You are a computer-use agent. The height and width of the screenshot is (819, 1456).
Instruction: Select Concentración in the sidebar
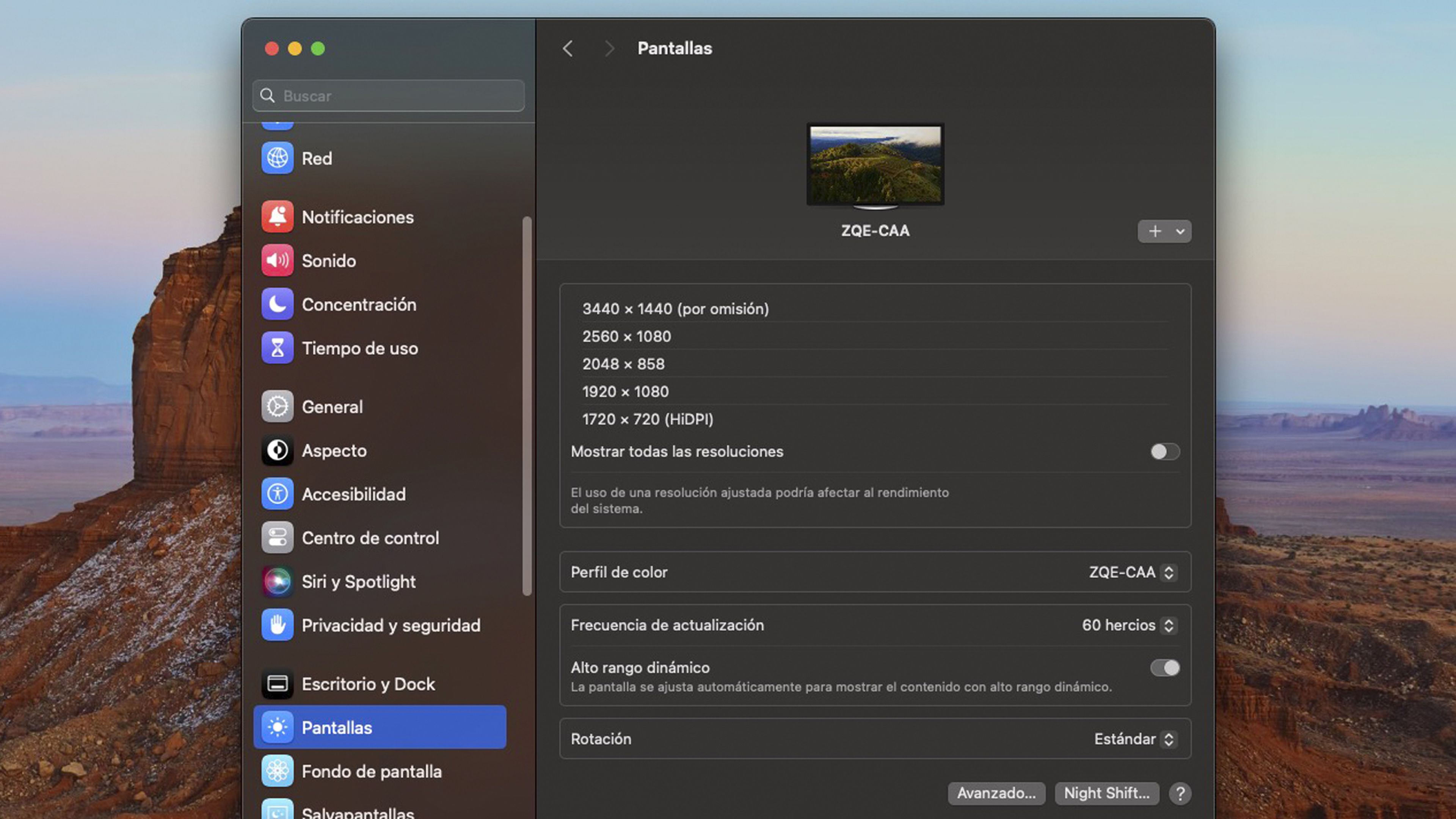point(380,304)
